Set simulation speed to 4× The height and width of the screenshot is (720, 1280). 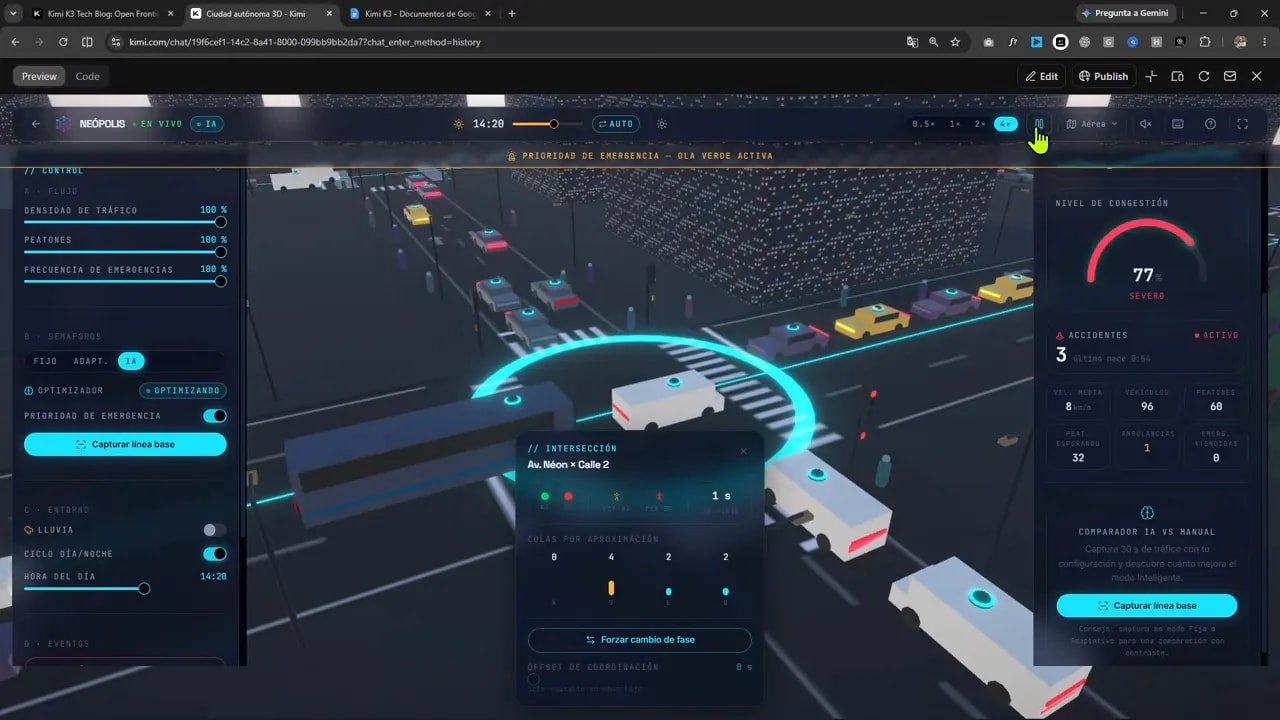1005,124
